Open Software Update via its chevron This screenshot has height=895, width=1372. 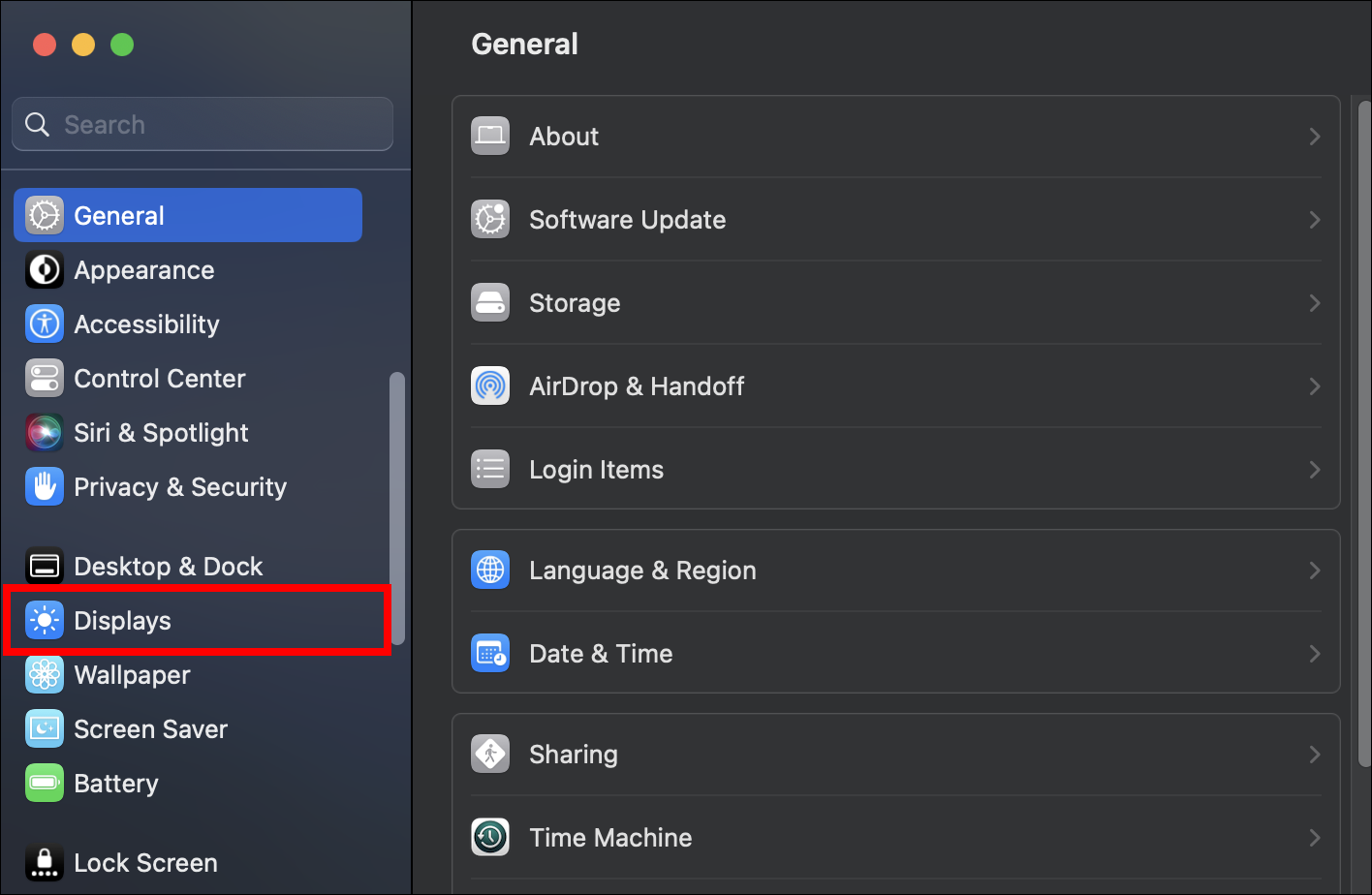coord(1314,220)
